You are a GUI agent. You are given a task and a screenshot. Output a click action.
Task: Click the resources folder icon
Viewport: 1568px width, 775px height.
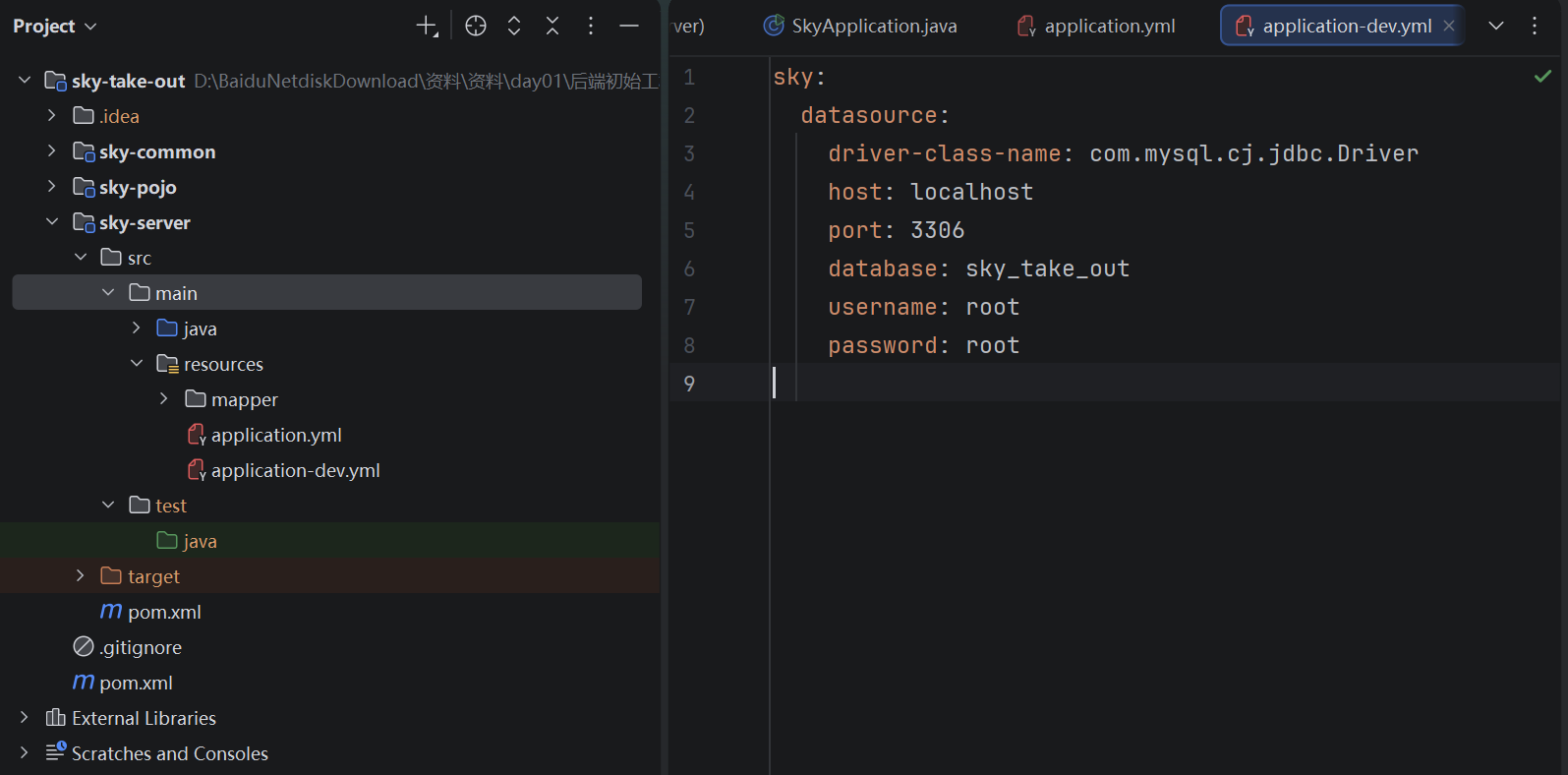167,364
